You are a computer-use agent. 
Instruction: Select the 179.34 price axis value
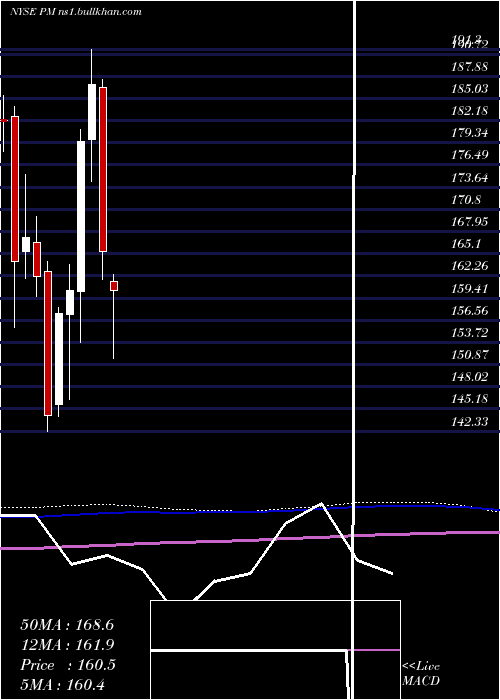tap(469, 133)
